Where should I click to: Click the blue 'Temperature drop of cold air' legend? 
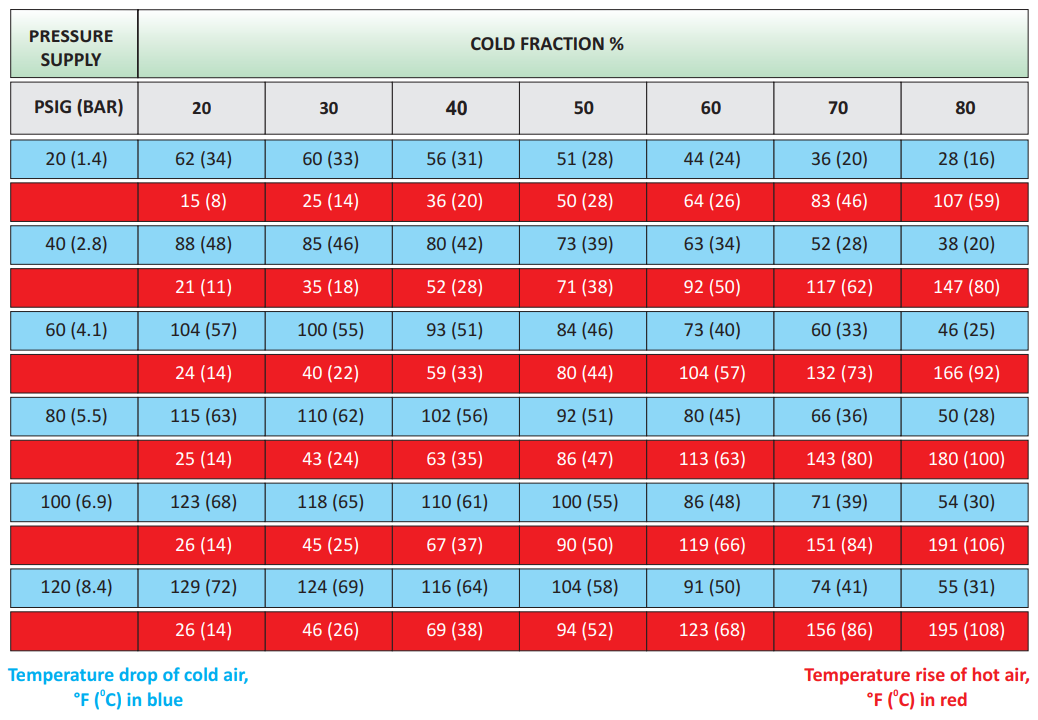(x=128, y=687)
